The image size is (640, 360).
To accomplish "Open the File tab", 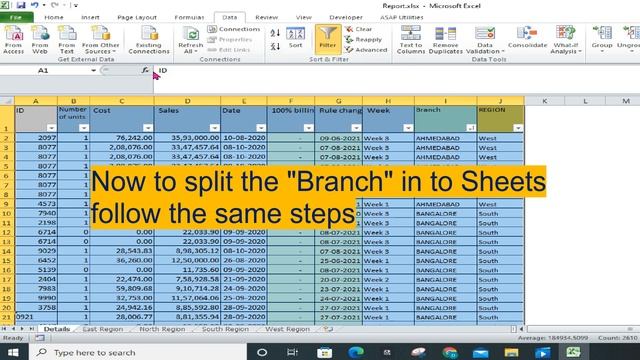I will coord(16,17).
